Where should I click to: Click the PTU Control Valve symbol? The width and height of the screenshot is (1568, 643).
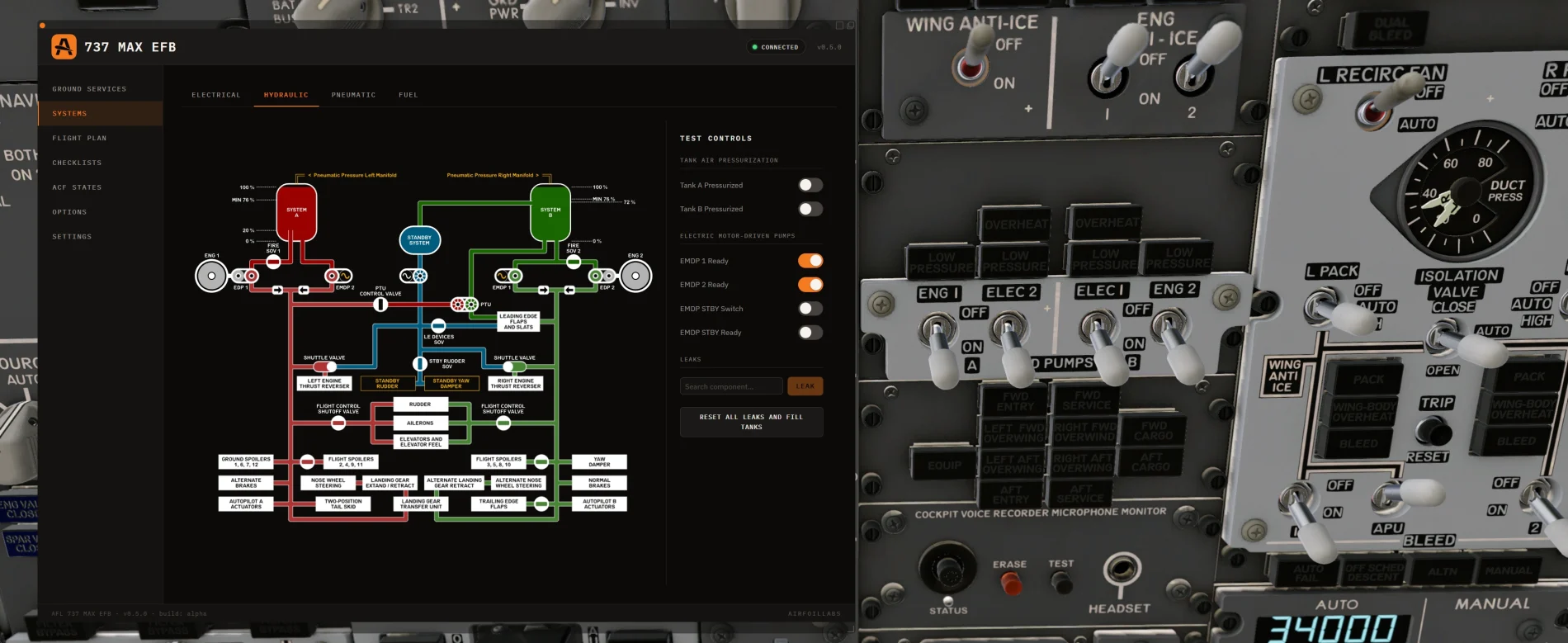coord(380,305)
